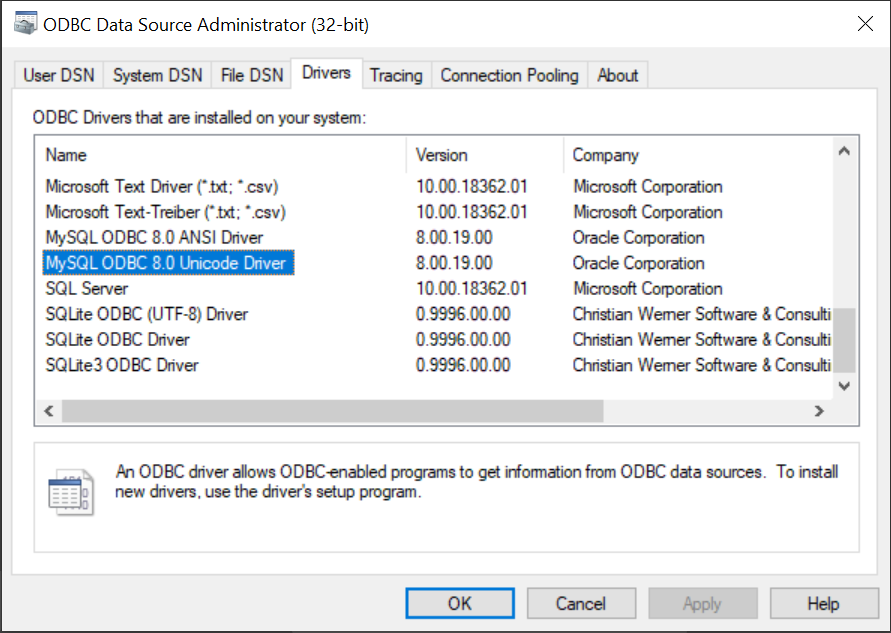Click the horizontal scrollbar thumb
The image size is (891, 633).
(x=332, y=411)
